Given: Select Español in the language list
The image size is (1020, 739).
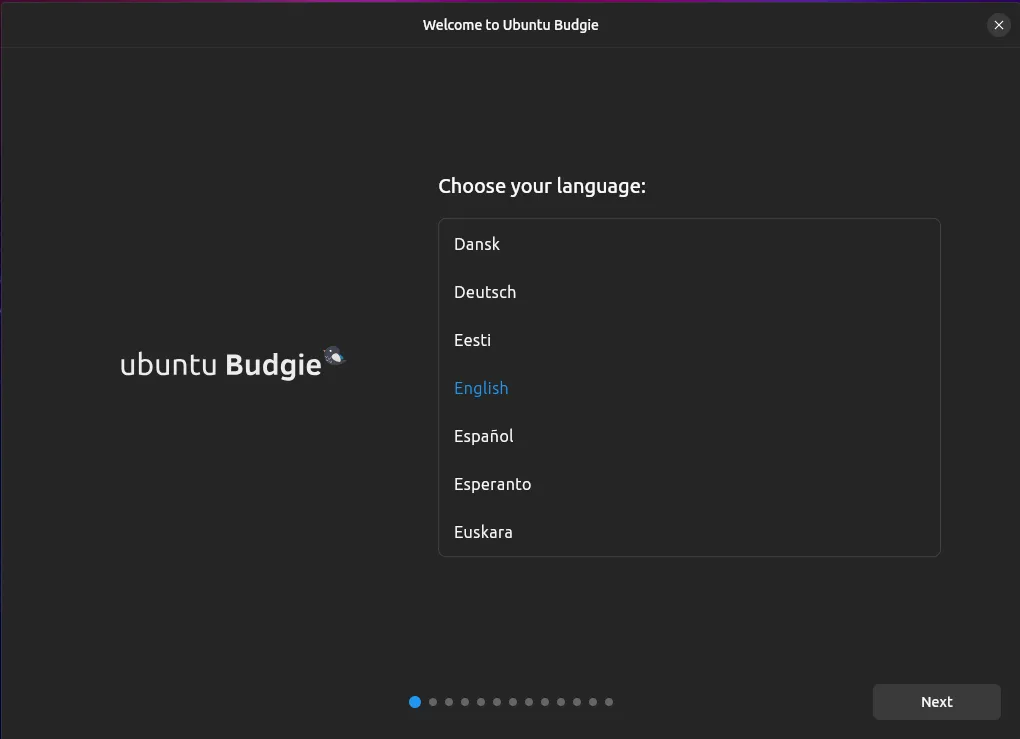Looking at the screenshot, I should 483,436.
